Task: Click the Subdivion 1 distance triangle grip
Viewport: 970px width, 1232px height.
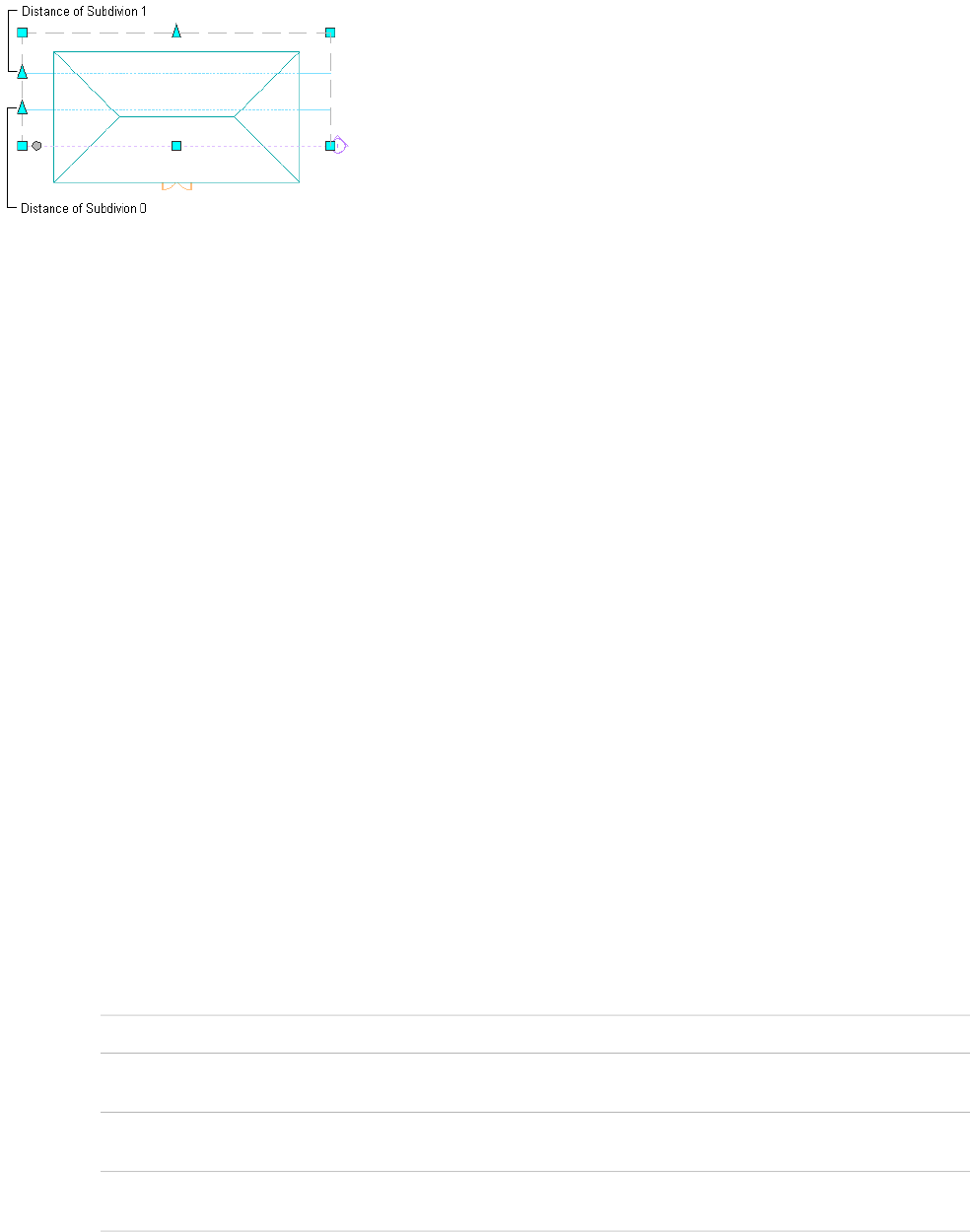Action: click(22, 72)
